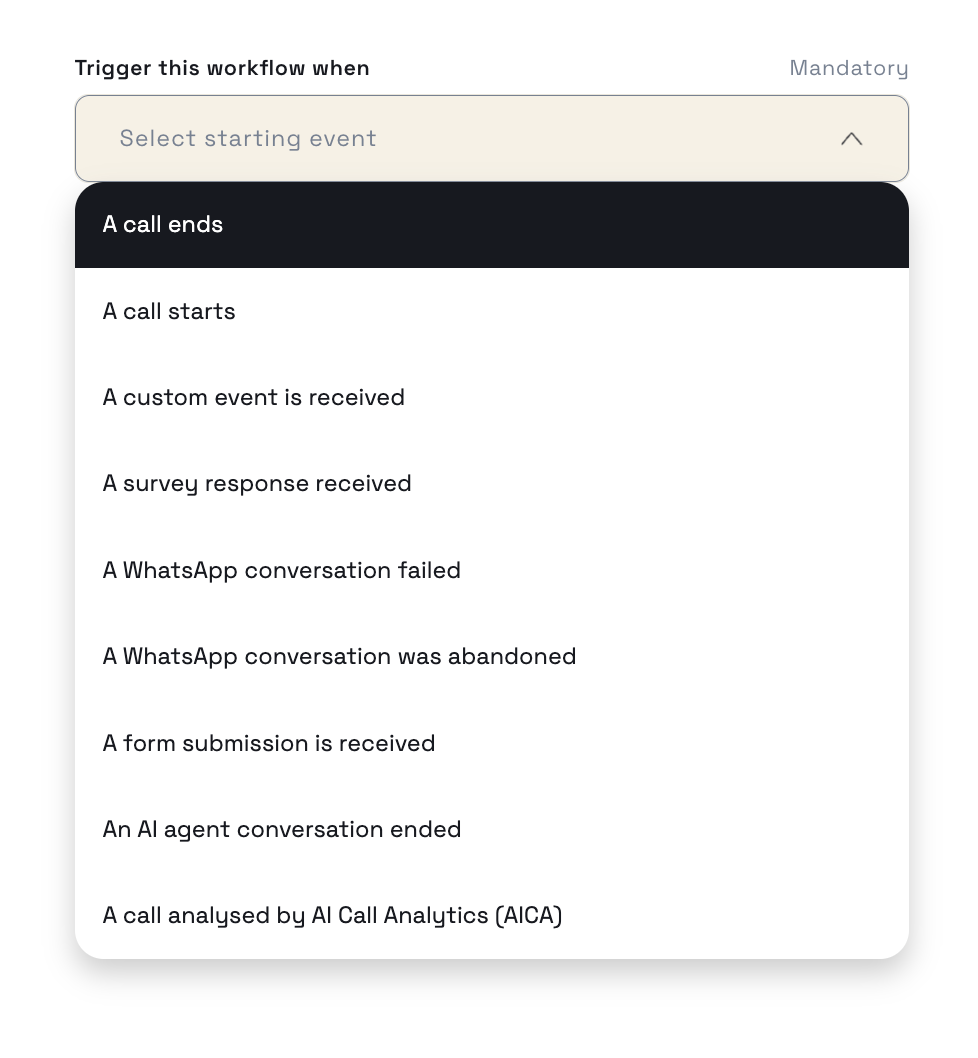The image size is (978, 1058).
Task: Select 'A survey response received' event
Action: [x=491, y=484]
